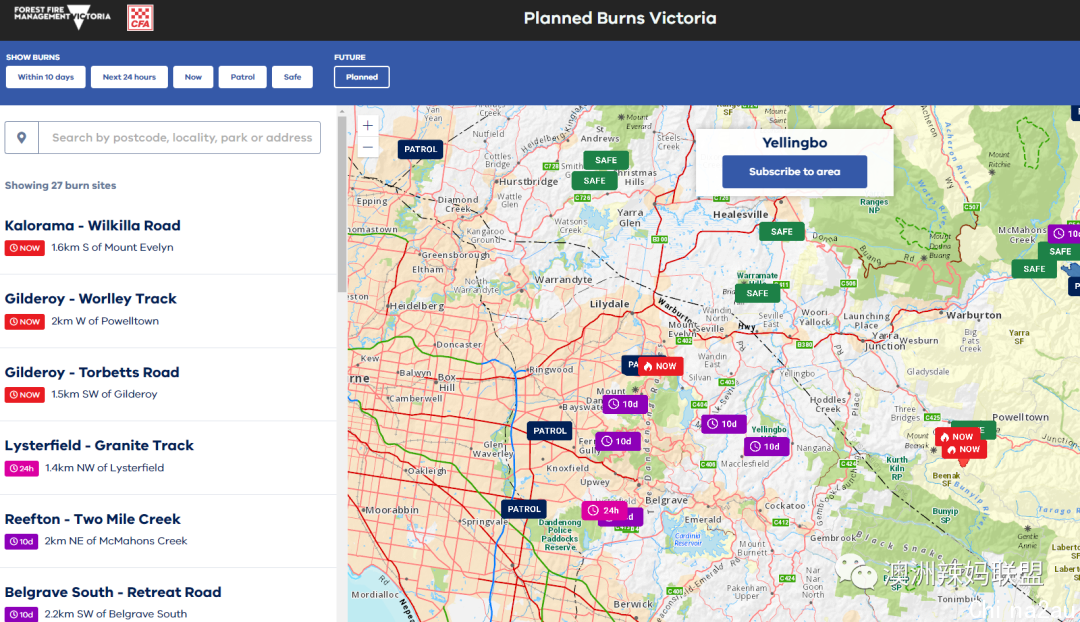
Task: Toggle the Next 24 hours filter
Action: click(x=129, y=77)
